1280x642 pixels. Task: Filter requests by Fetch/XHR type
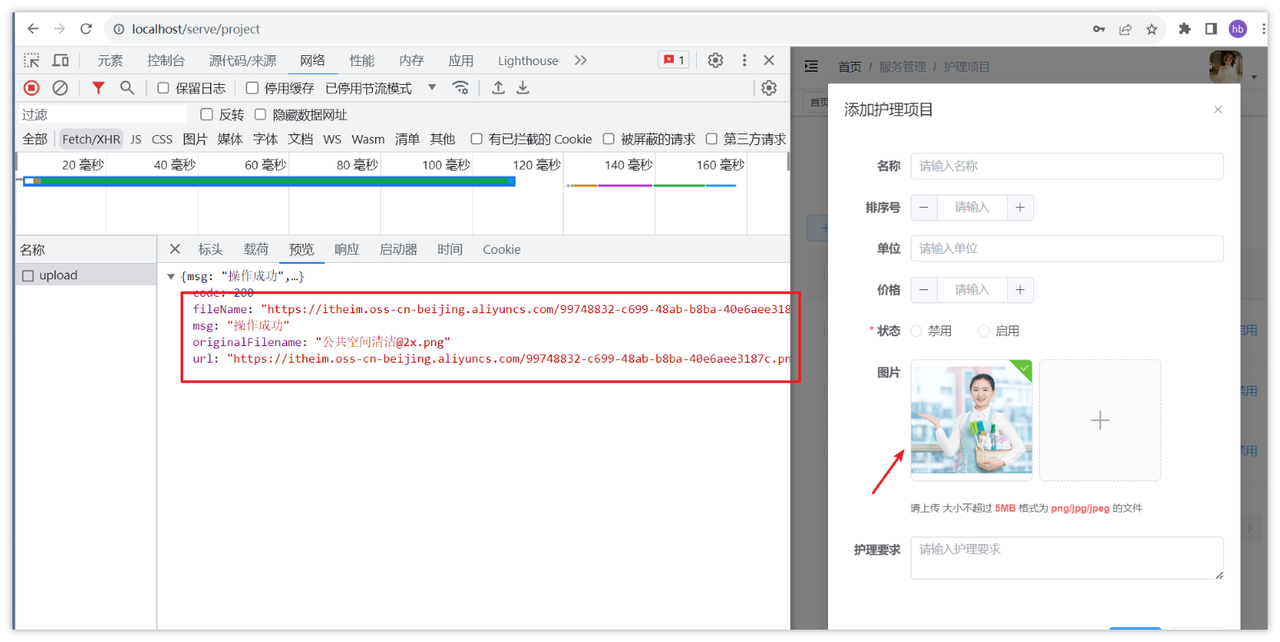coord(91,139)
